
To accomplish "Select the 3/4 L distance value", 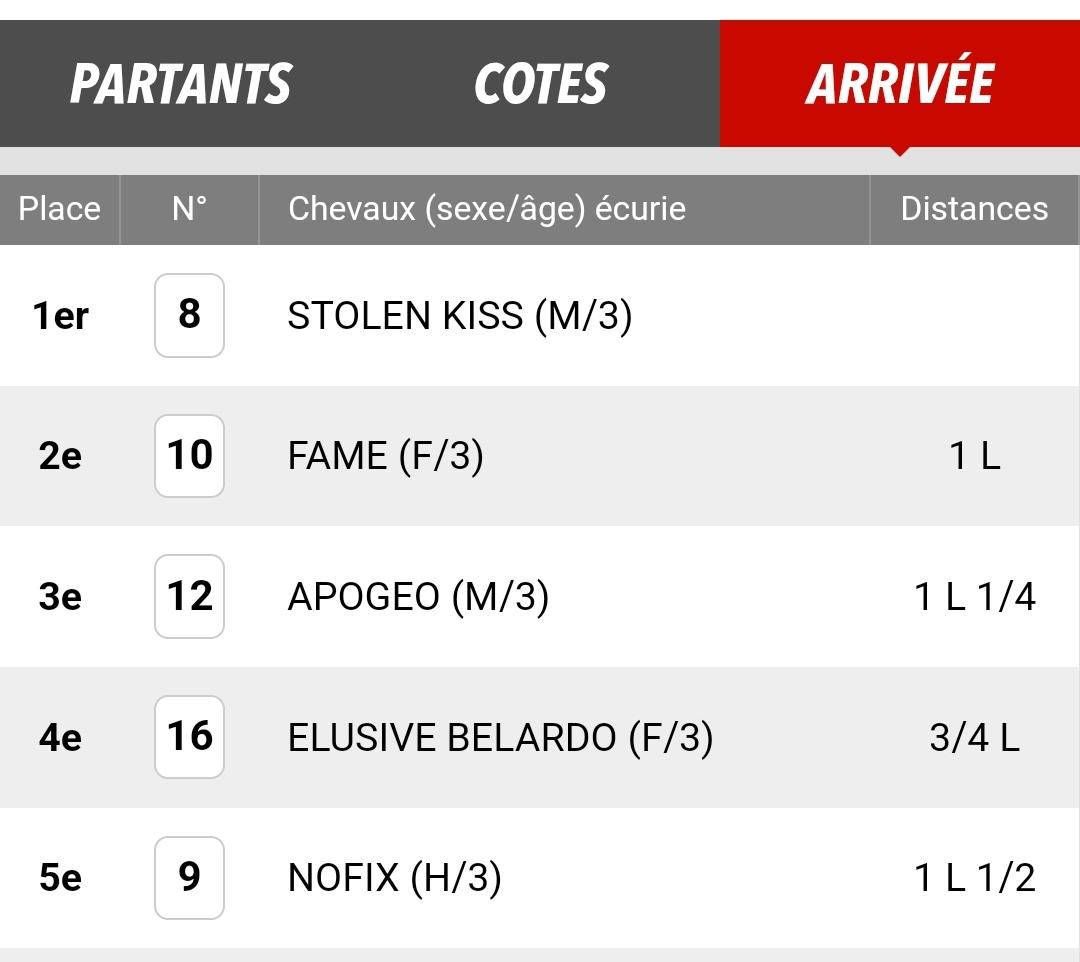I will pyautogui.click(x=974, y=738).
